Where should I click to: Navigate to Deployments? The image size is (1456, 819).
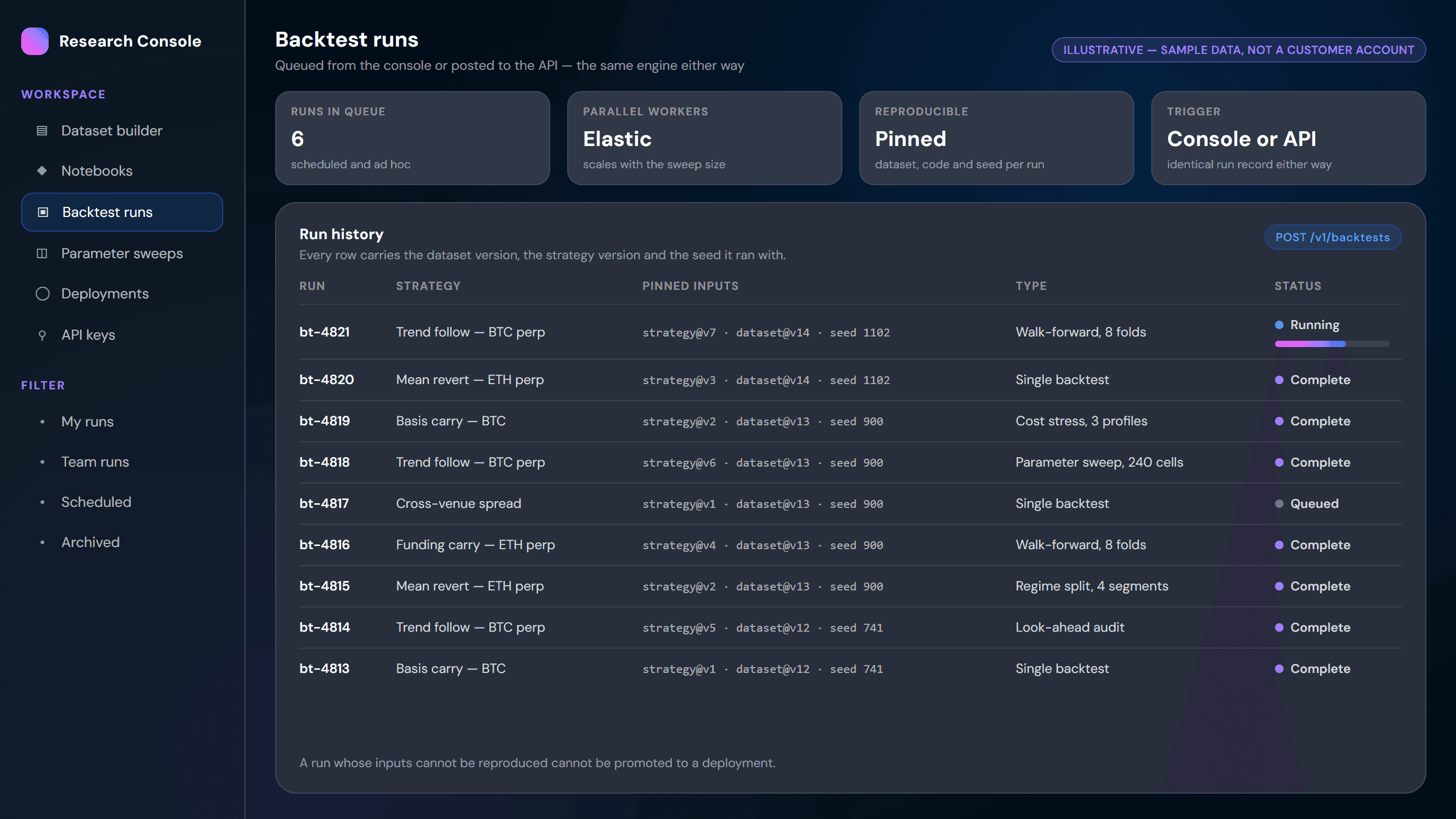[122, 294]
